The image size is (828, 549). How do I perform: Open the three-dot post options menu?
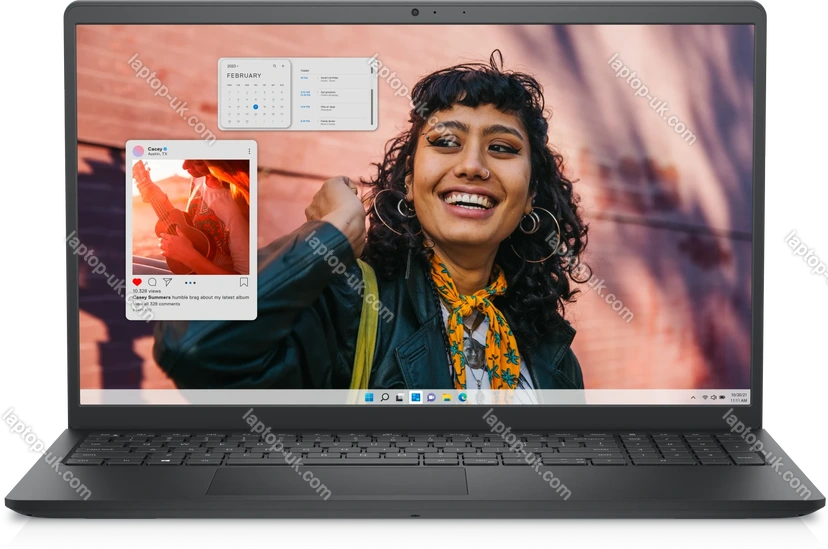249,151
